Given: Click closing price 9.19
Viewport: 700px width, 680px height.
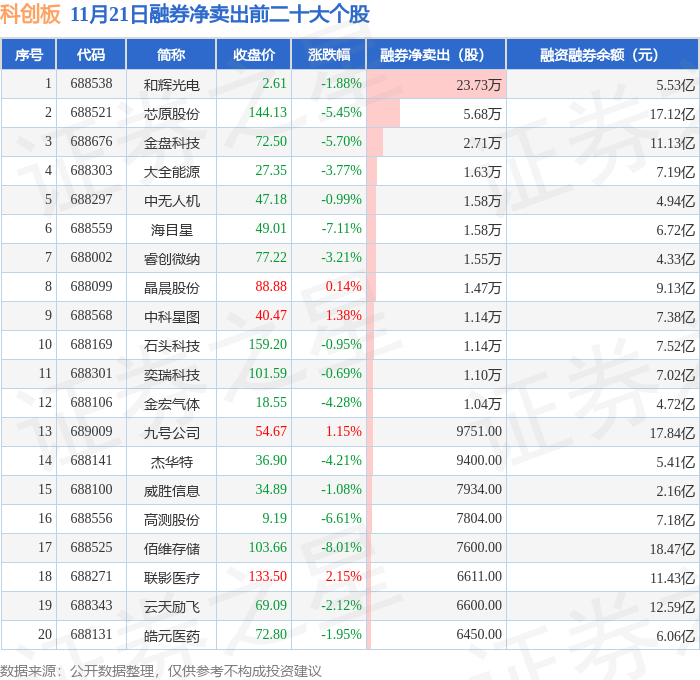Looking at the screenshot, I should [x=274, y=519].
